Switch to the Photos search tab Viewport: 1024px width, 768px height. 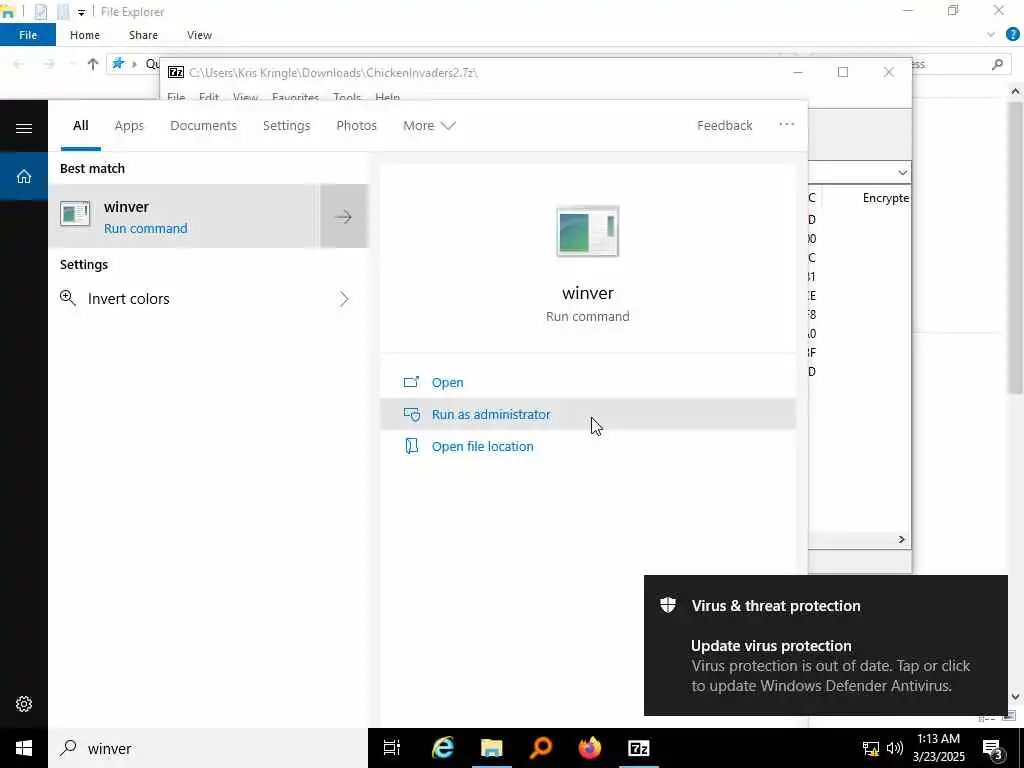[x=357, y=125]
